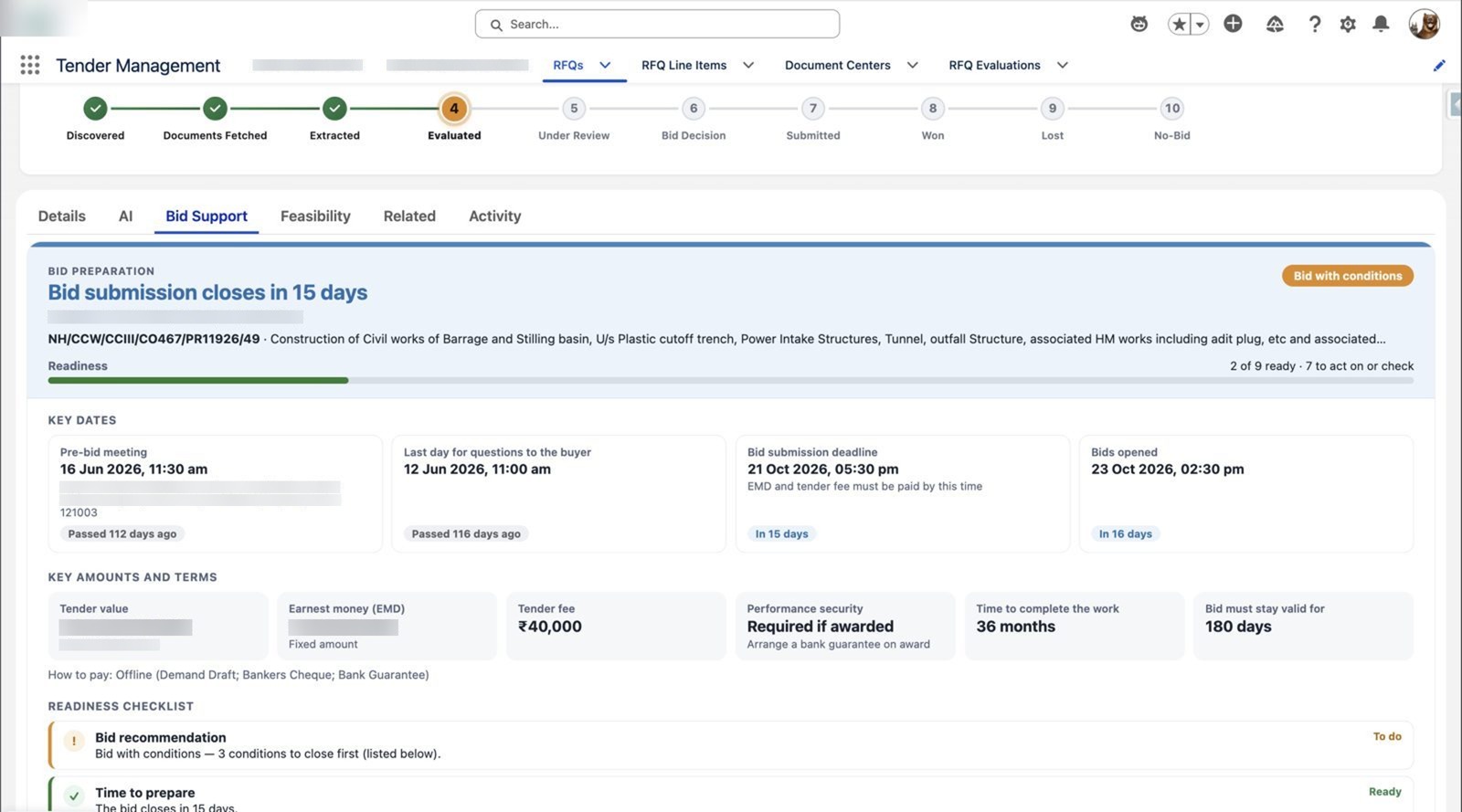Select the Extracted stage checkmark
Image resolution: width=1462 pixels, height=812 pixels.
[334, 109]
